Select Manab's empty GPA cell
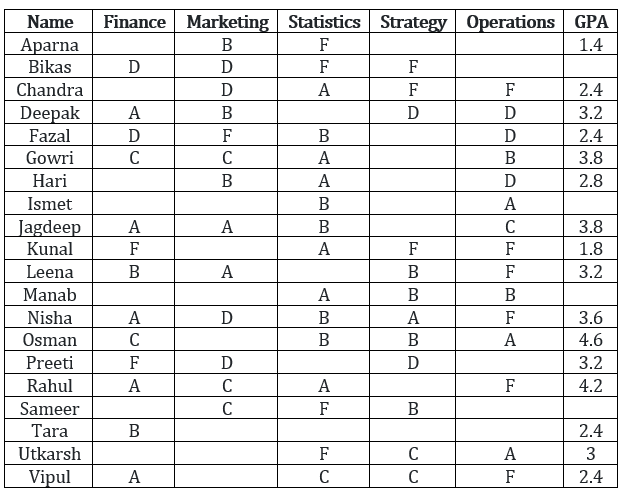This screenshot has width=623, height=491. click(x=591, y=294)
